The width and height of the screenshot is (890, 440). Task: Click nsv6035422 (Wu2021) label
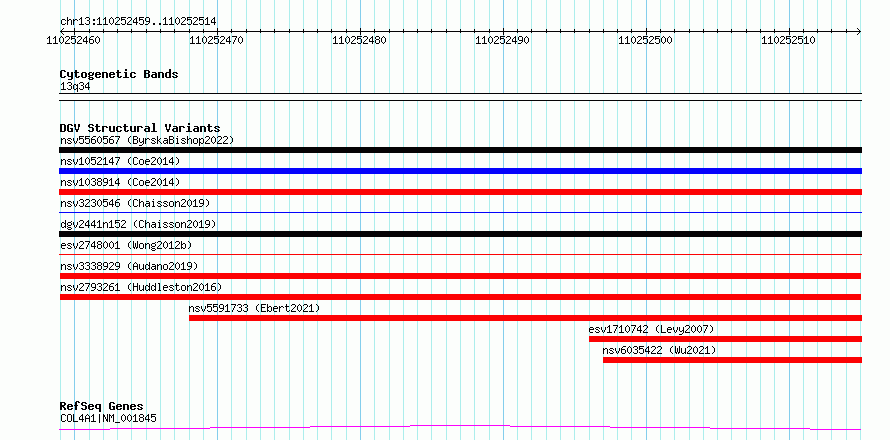[x=659, y=350]
